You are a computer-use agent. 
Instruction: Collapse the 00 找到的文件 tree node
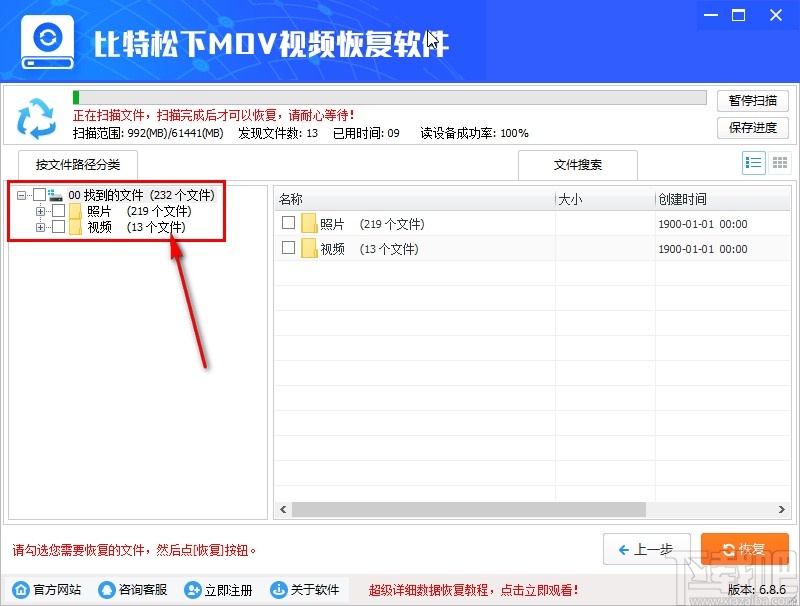point(21,195)
